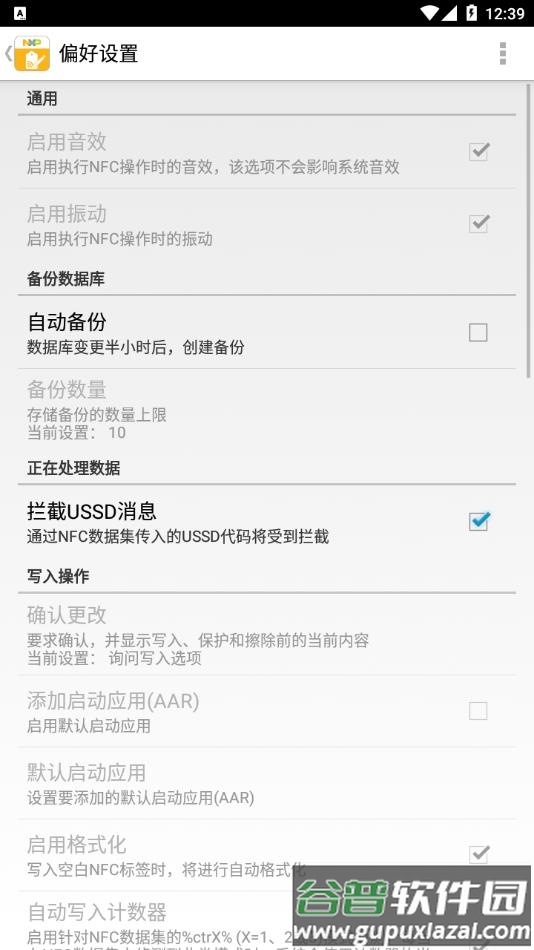This screenshot has width=534, height=950.
Task: Toggle the 启用格式化 checkbox
Action: tap(479, 854)
